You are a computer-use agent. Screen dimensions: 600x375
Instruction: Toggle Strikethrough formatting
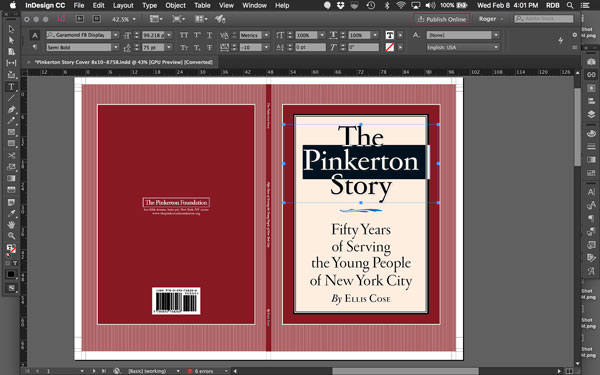(209, 47)
